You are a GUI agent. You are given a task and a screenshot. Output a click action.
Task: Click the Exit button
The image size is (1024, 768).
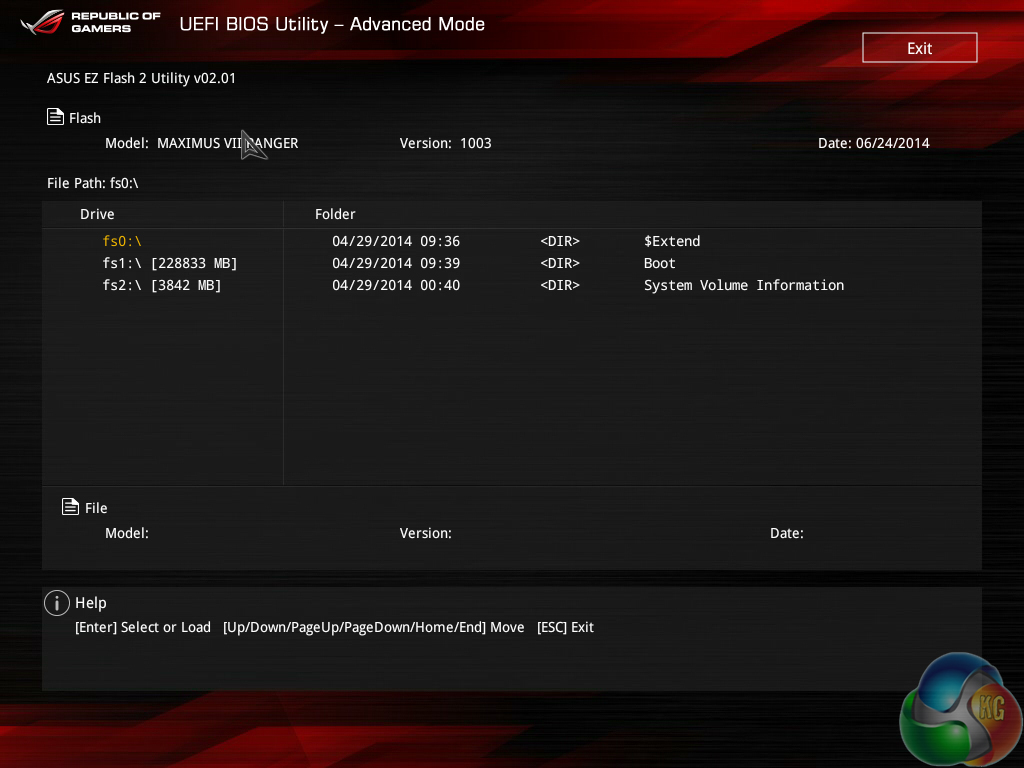(x=920, y=48)
